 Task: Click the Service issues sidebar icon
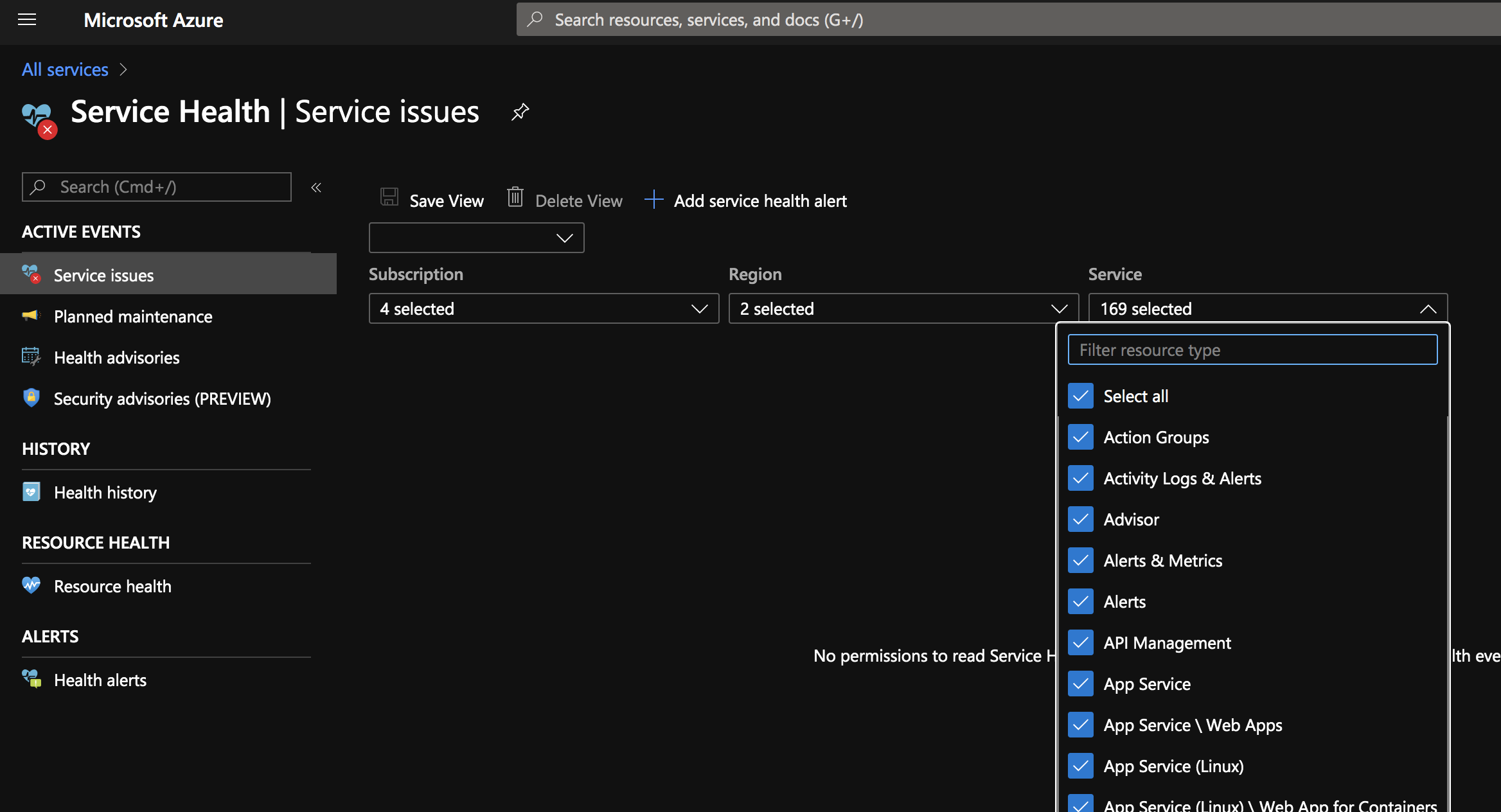31,274
